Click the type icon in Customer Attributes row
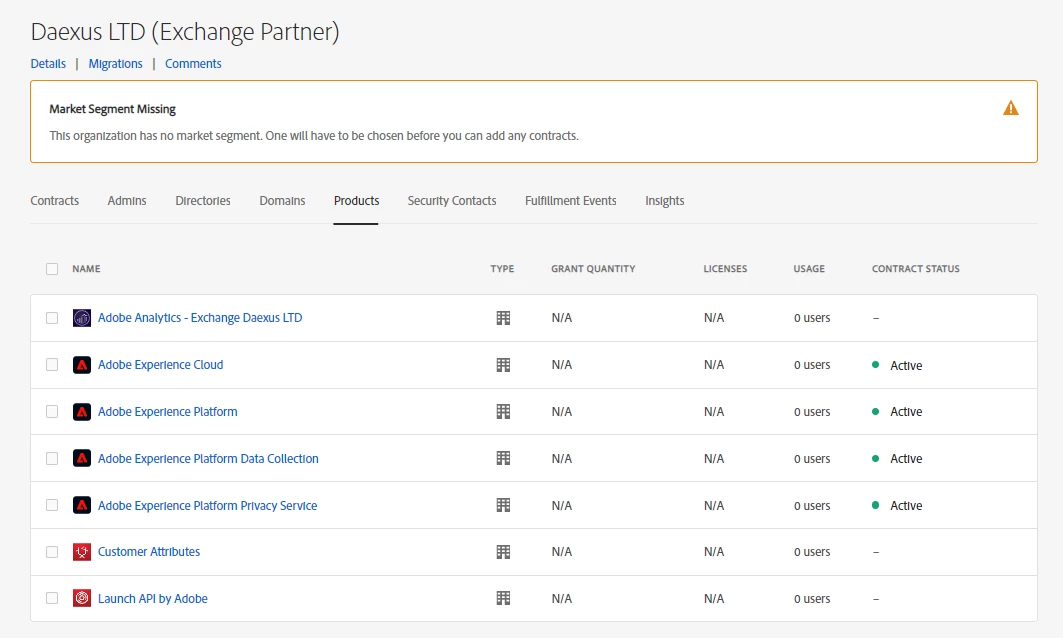Viewport: 1063px width, 638px height. (x=503, y=552)
